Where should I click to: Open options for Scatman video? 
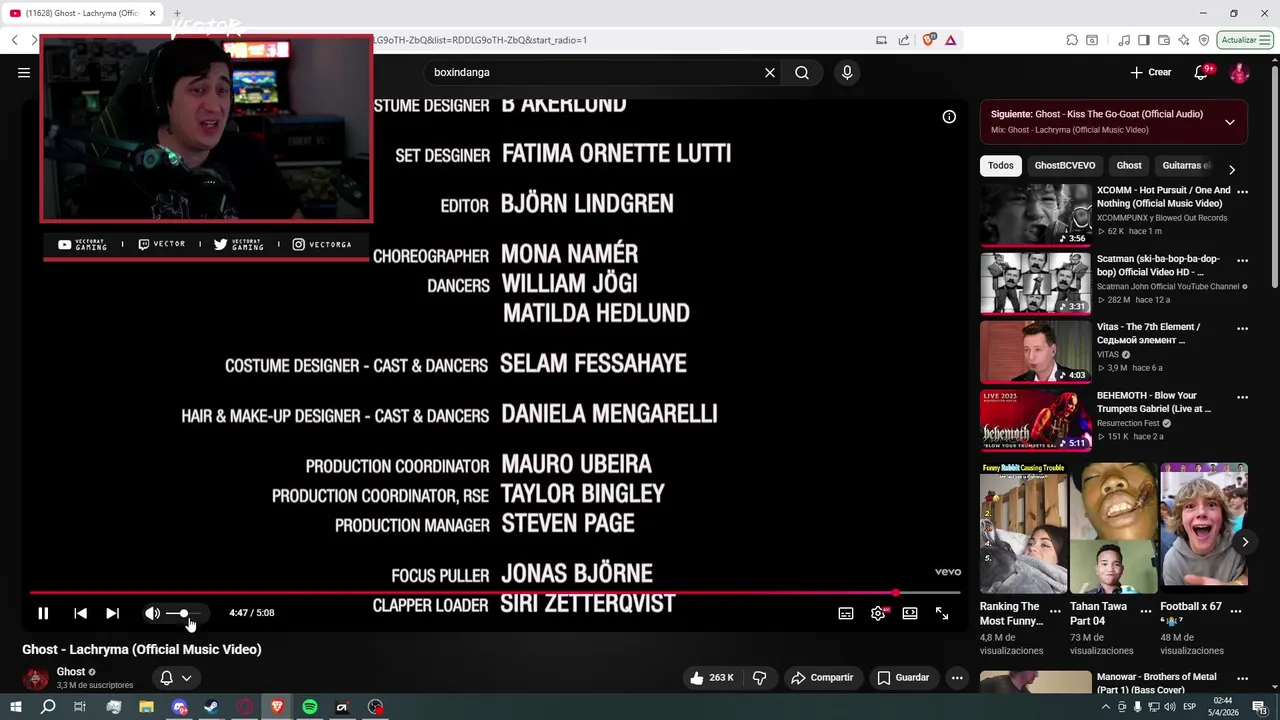pyautogui.click(x=1242, y=260)
